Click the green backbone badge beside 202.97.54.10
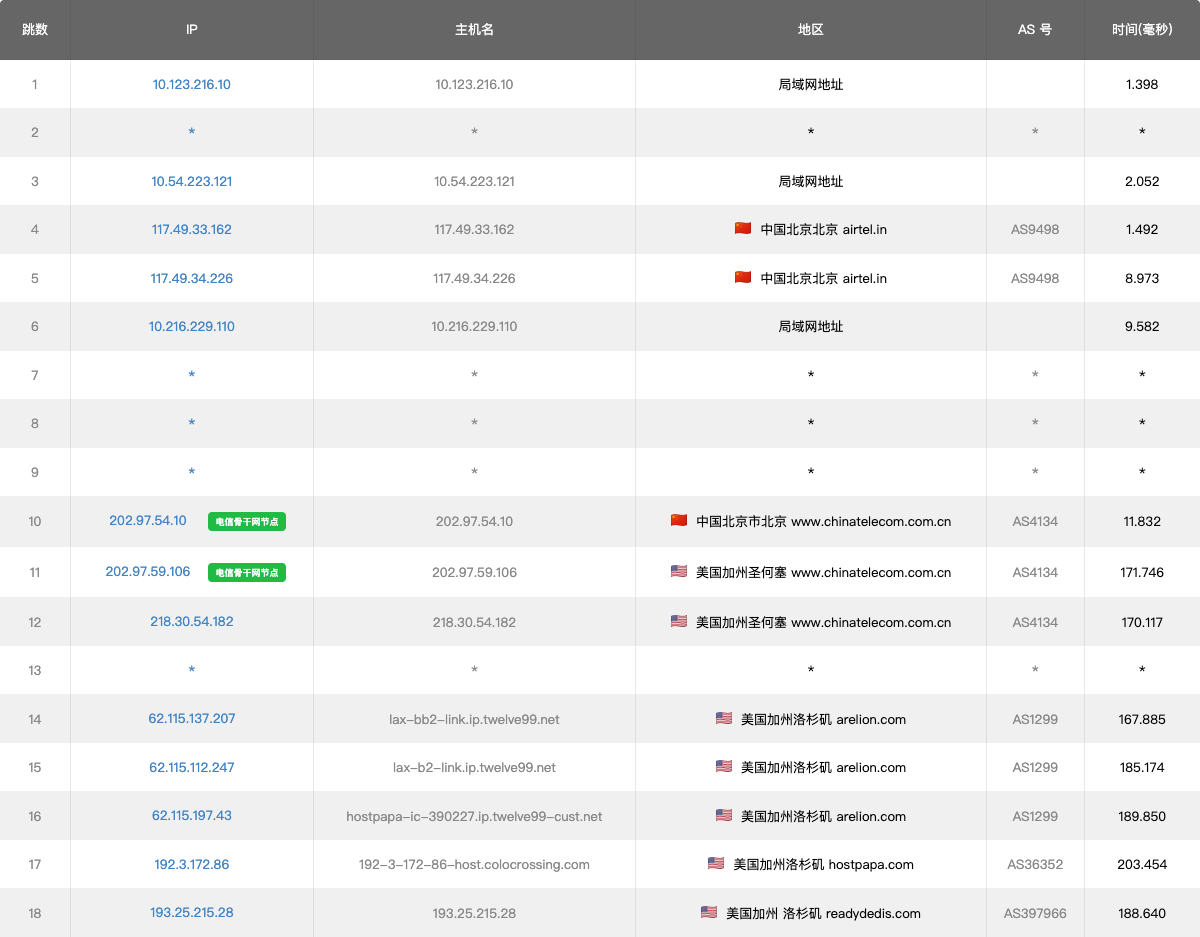The width and height of the screenshot is (1200, 937). pos(247,521)
